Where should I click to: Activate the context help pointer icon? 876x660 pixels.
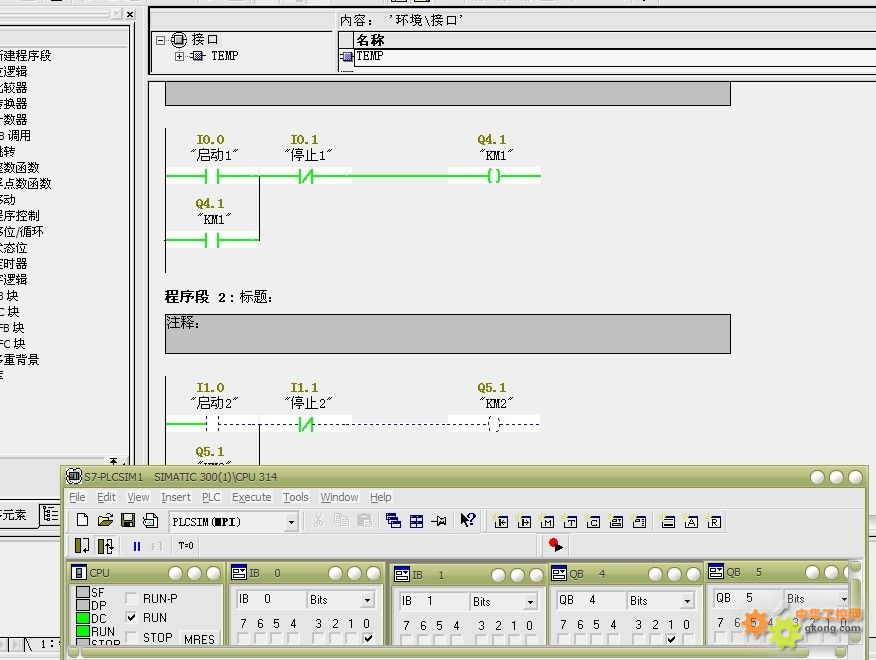click(468, 521)
